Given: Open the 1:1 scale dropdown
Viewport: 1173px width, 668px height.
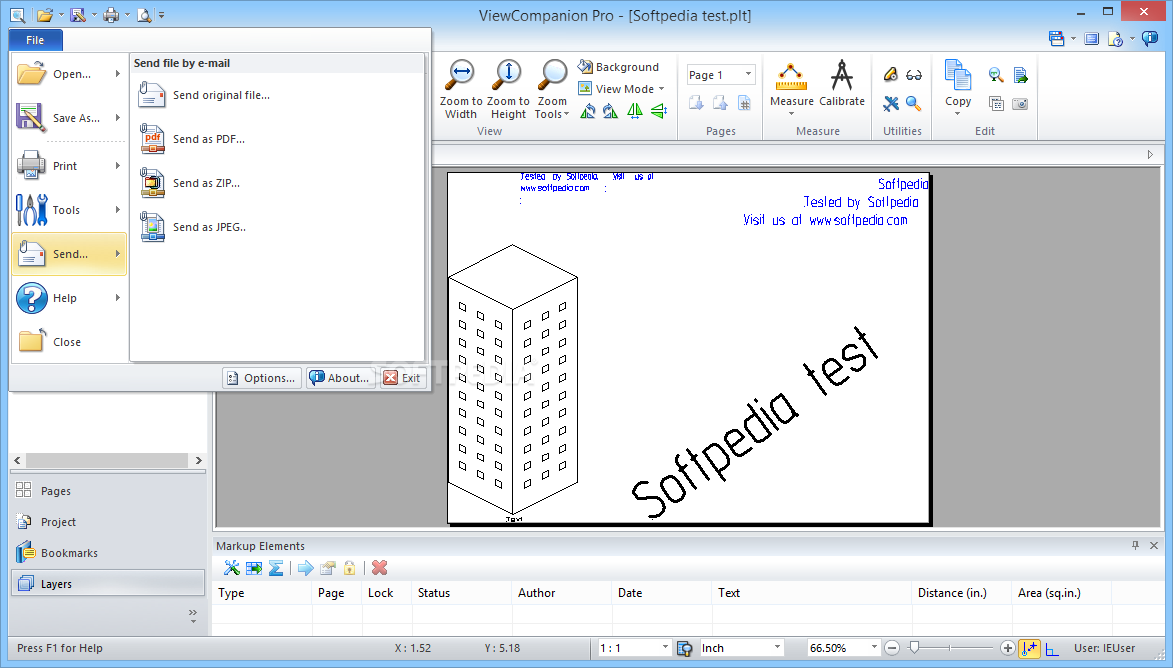Looking at the screenshot, I should [664, 648].
